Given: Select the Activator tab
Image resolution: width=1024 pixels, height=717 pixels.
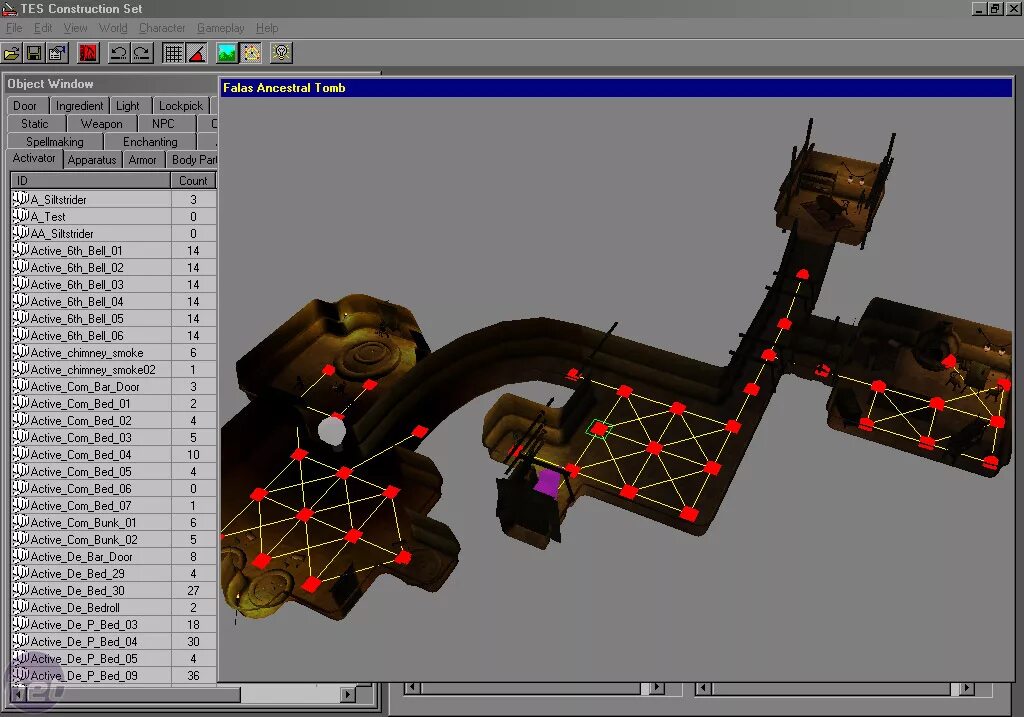Looking at the screenshot, I should click(x=35, y=159).
